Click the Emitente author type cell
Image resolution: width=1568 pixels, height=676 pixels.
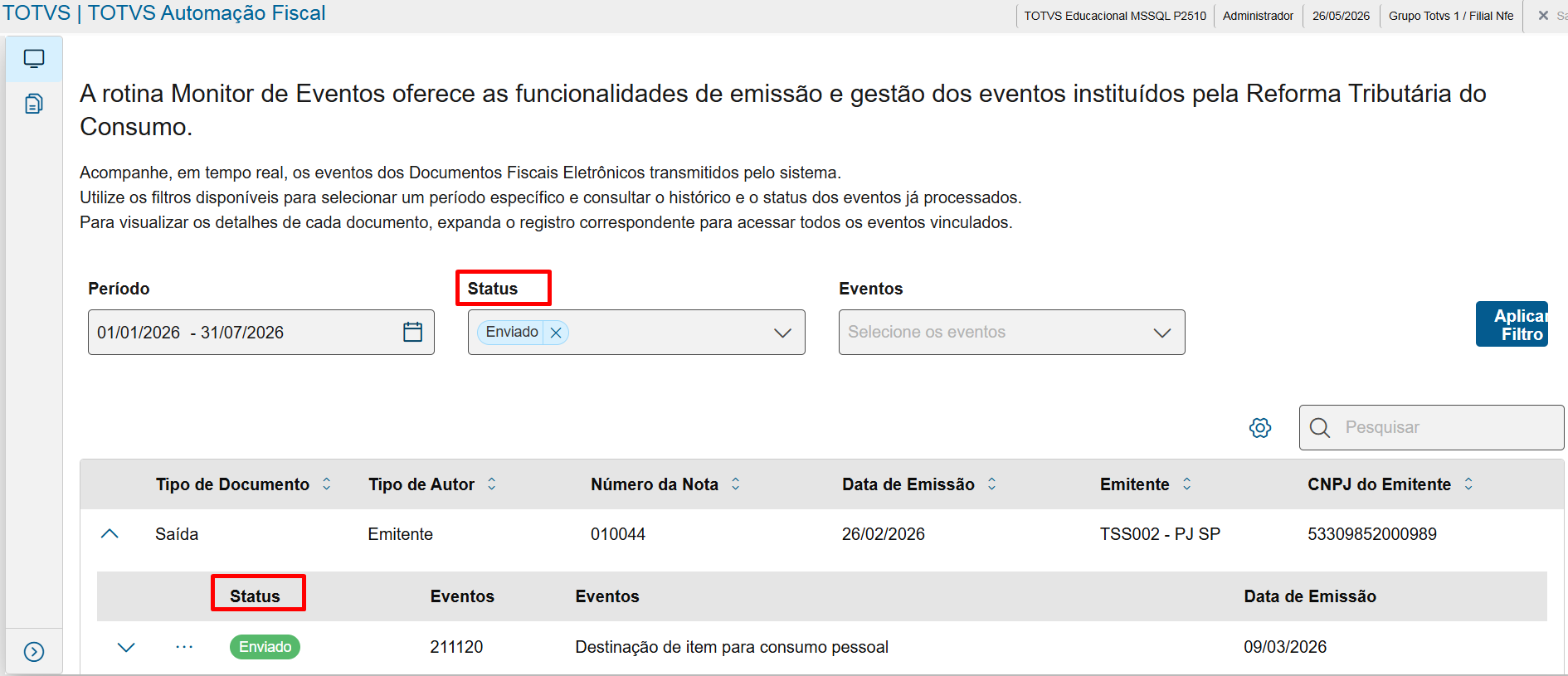point(401,534)
